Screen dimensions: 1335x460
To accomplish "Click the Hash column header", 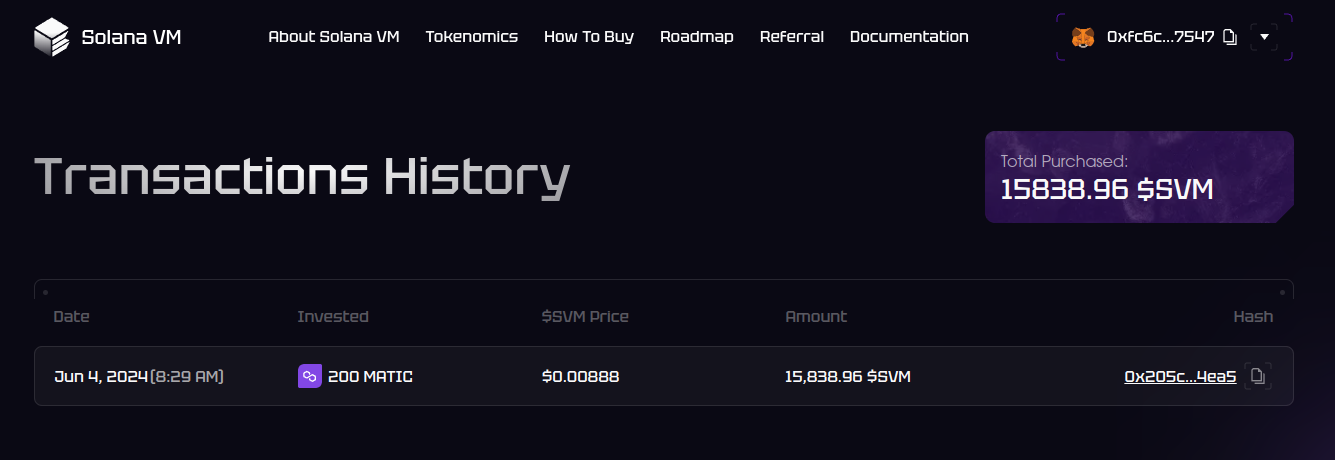I will click(x=1253, y=317).
